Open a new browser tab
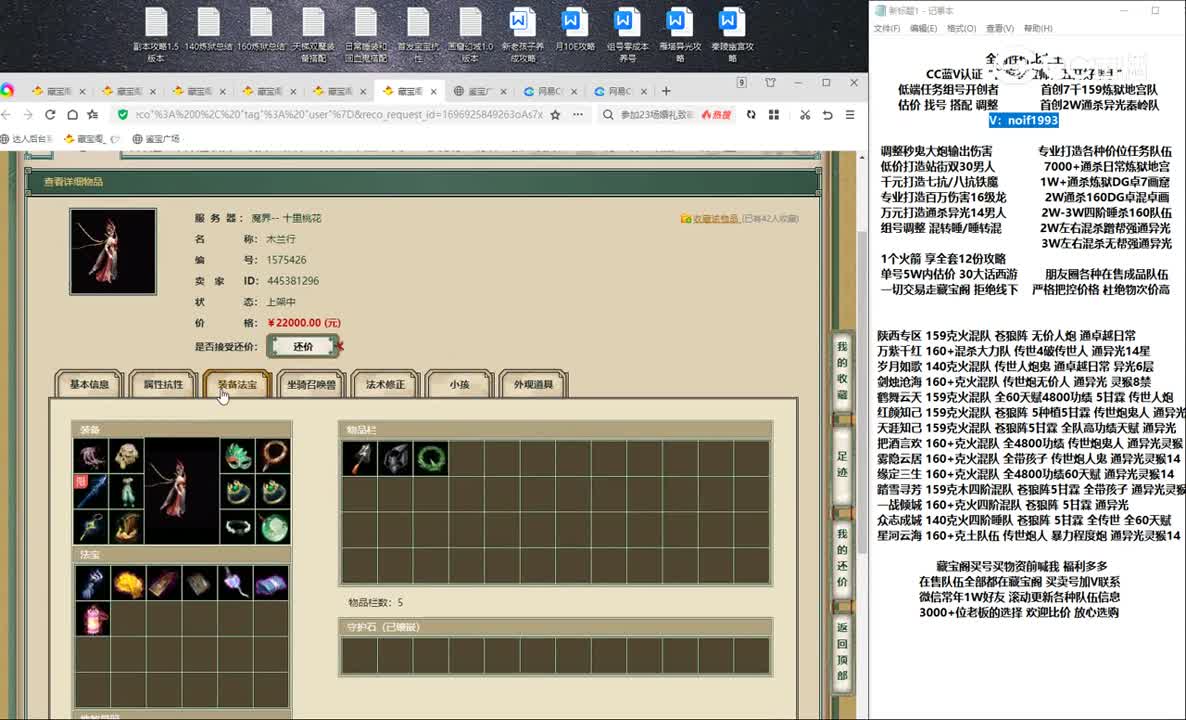The width and height of the screenshot is (1186, 720). (666, 91)
